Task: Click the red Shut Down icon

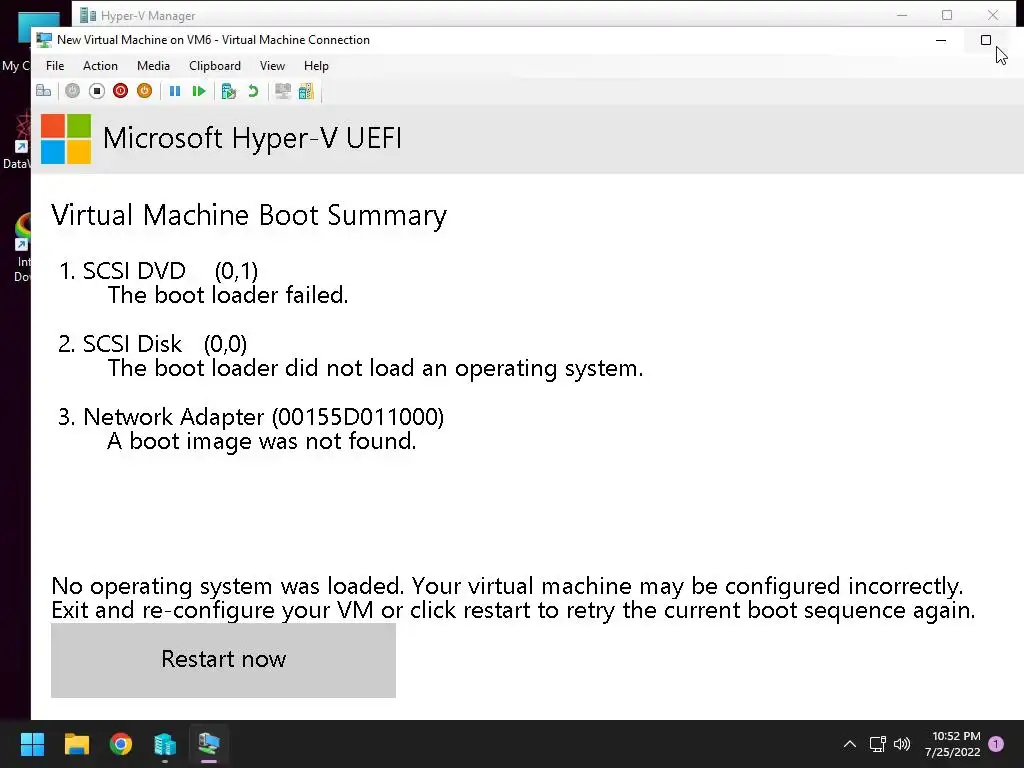Action: pyautogui.click(x=120, y=91)
